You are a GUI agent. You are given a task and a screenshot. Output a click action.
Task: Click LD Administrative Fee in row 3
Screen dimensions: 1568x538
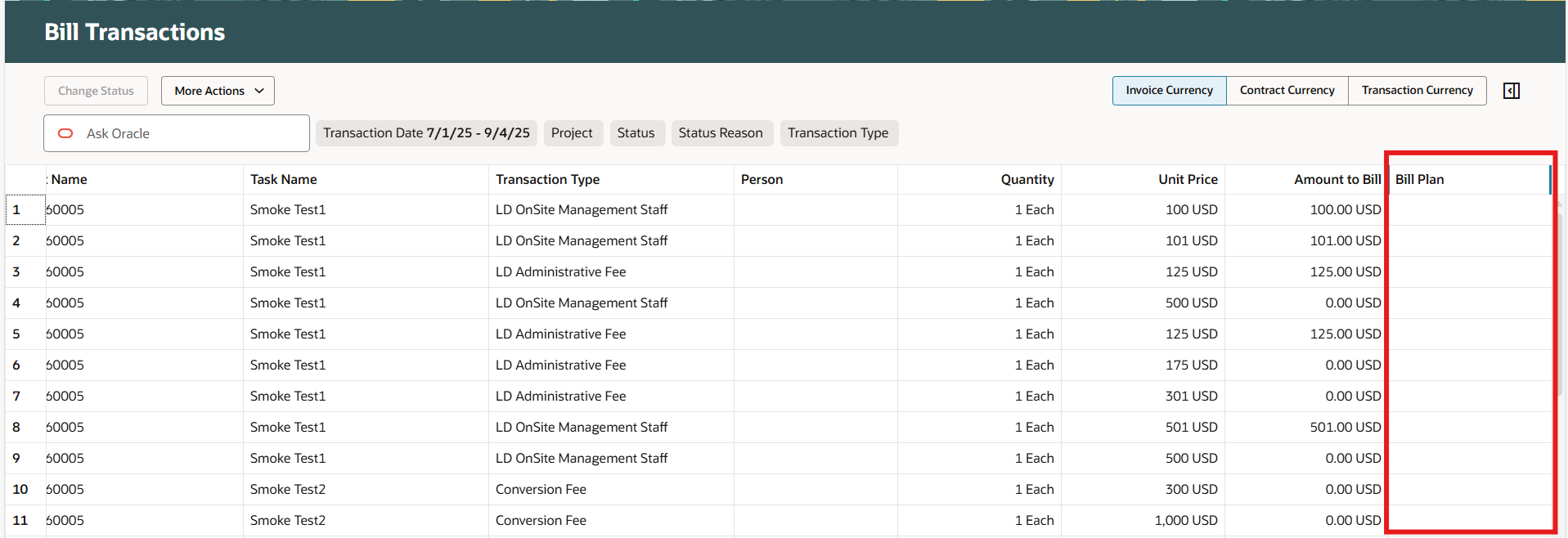[x=560, y=271]
